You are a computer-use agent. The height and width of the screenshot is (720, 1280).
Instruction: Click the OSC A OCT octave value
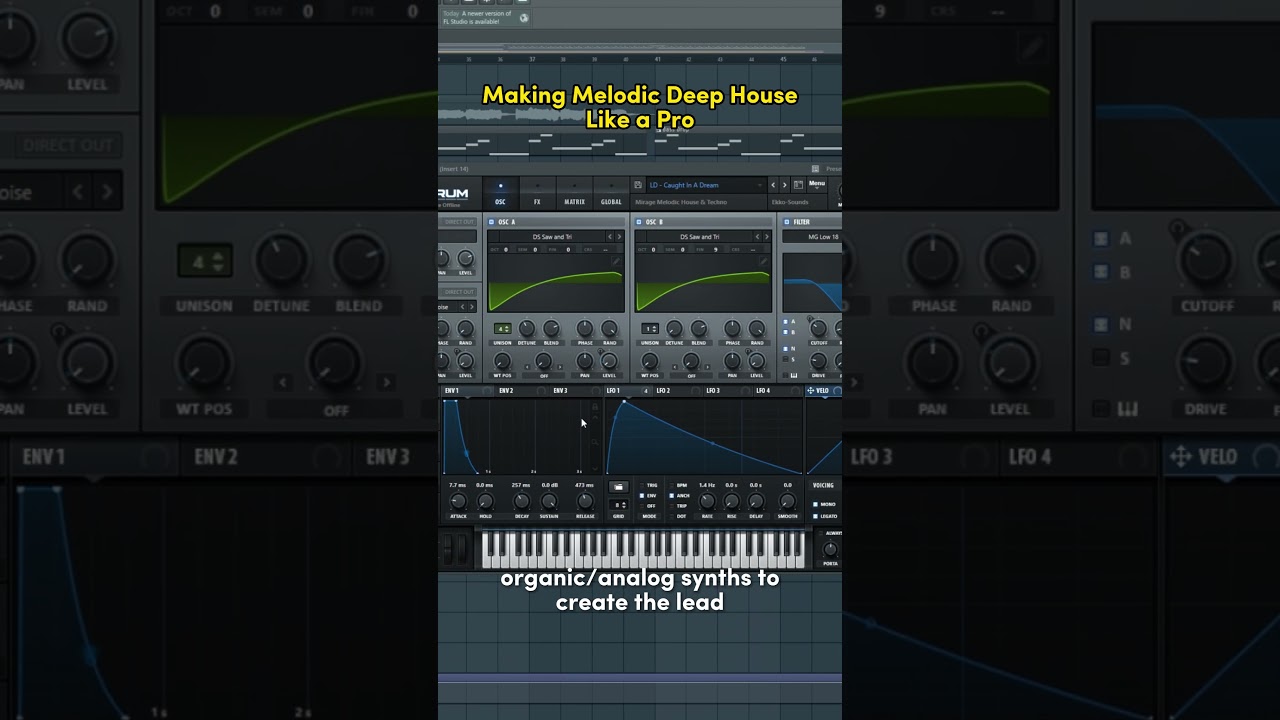coord(506,250)
